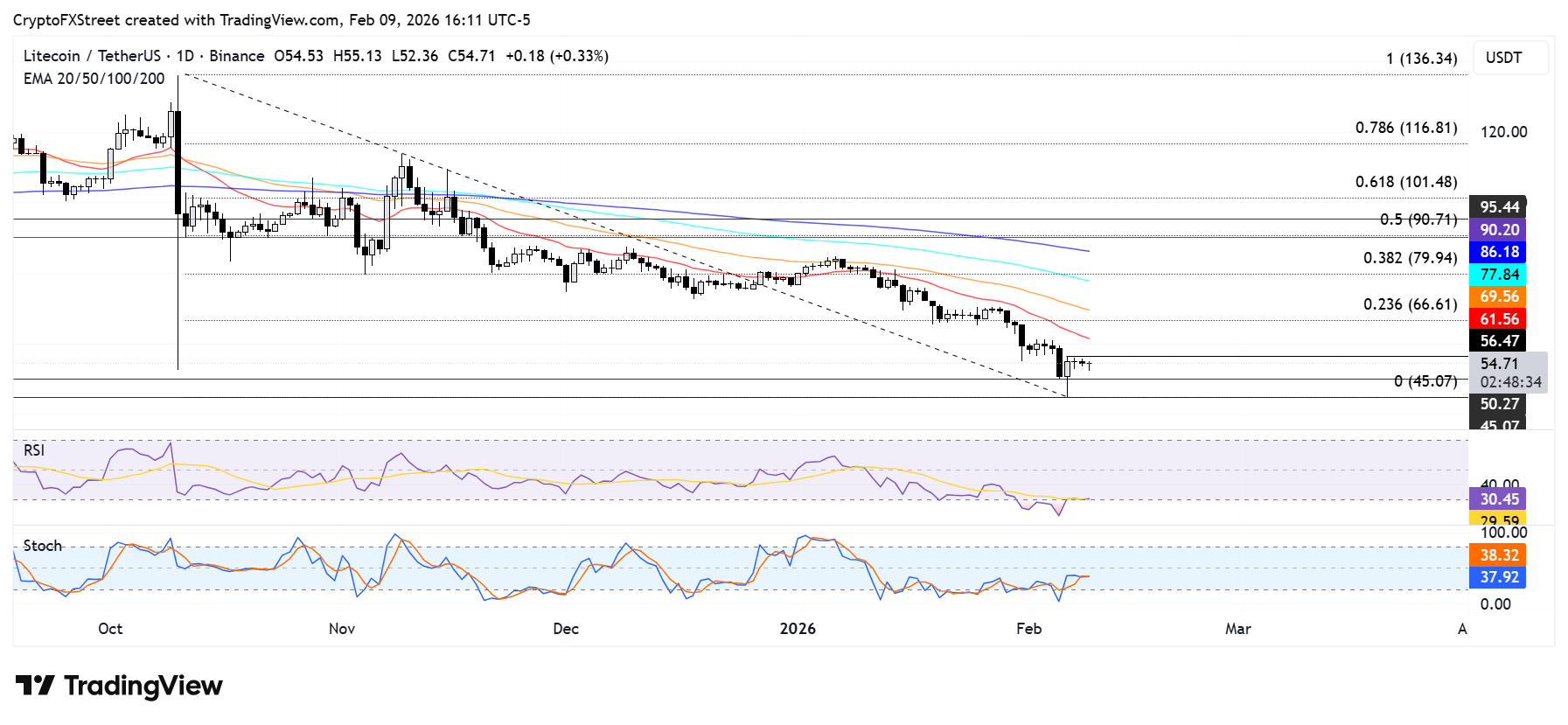The width and height of the screenshot is (1568, 725).
Task: Select the 95.44 price tag
Action: click(x=1498, y=207)
